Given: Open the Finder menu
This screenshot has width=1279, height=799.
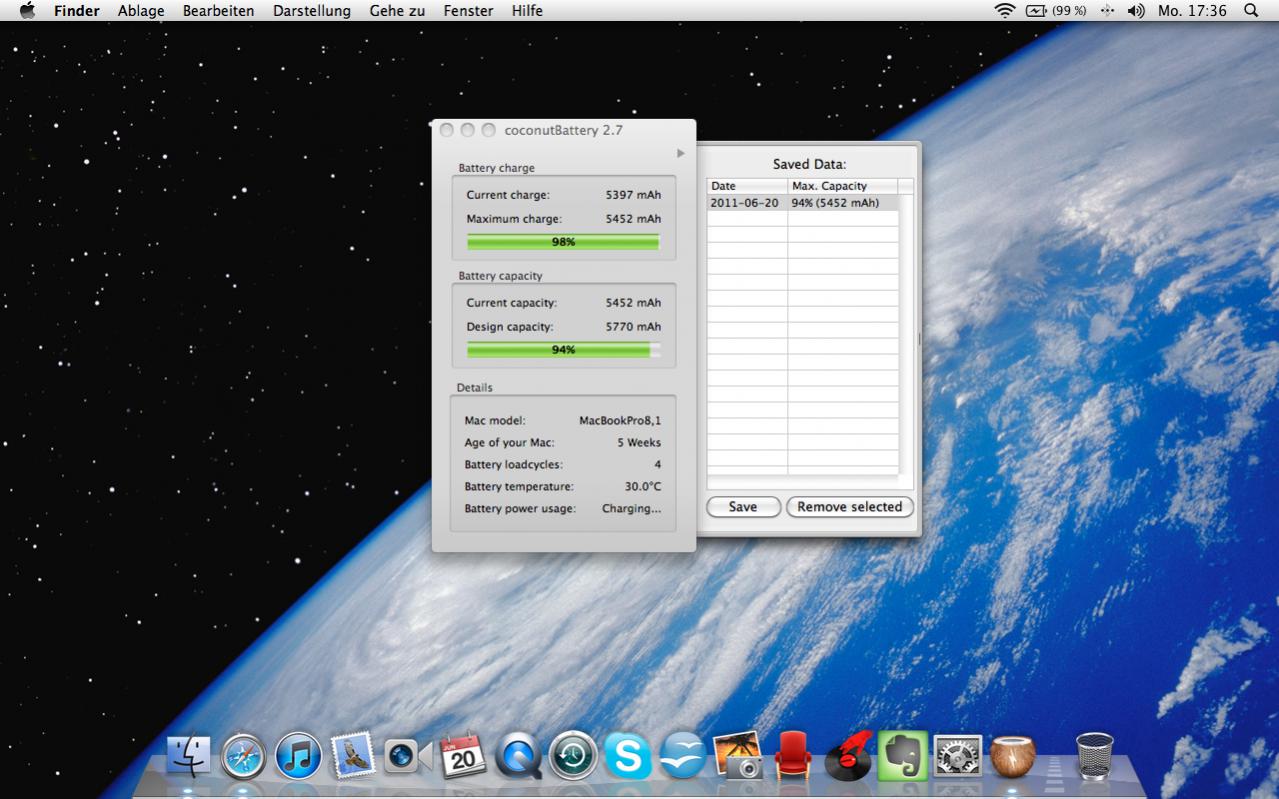Looking at the screenshot, I should pos(77,11).
